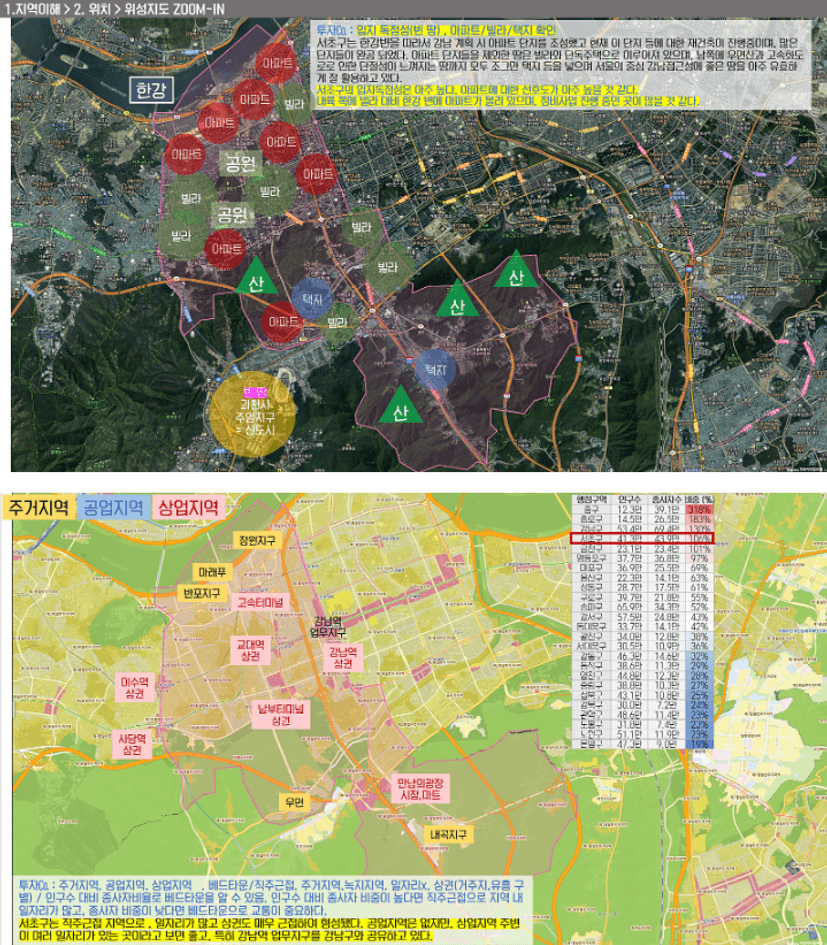Click the 비중 (%) column header
Viewport: 827px width, 945px height.
pos(699,499)
